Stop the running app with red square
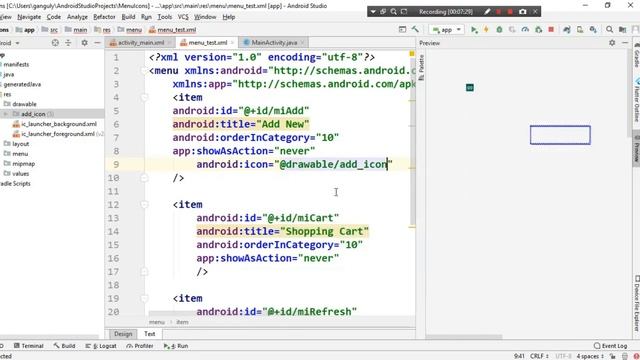Image resolution: width=640 pixels, height=360 pixels. tap(551, 30)
